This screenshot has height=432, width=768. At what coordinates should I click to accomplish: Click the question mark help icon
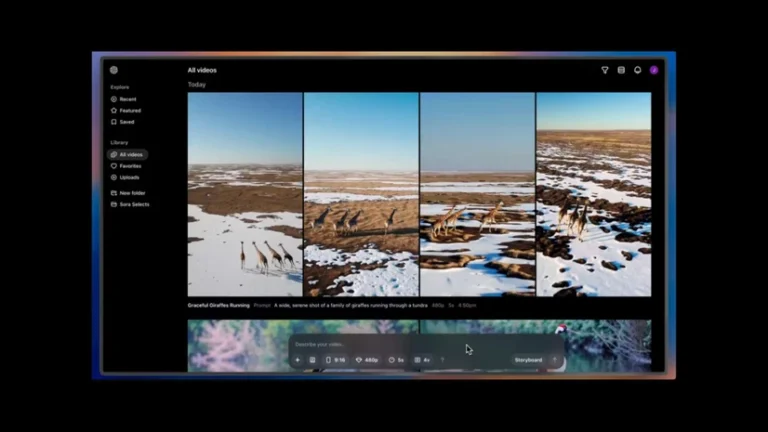click(442, 360)
